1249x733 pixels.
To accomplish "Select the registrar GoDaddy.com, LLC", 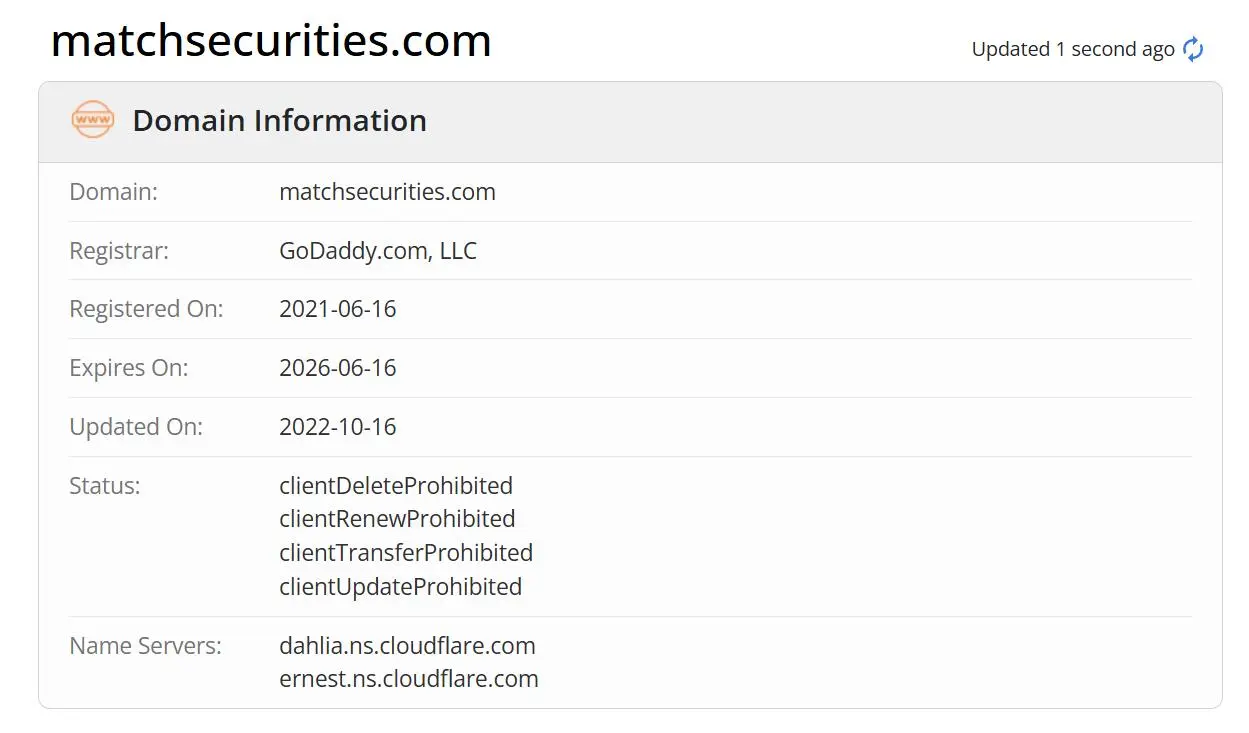I will (378, 251).
